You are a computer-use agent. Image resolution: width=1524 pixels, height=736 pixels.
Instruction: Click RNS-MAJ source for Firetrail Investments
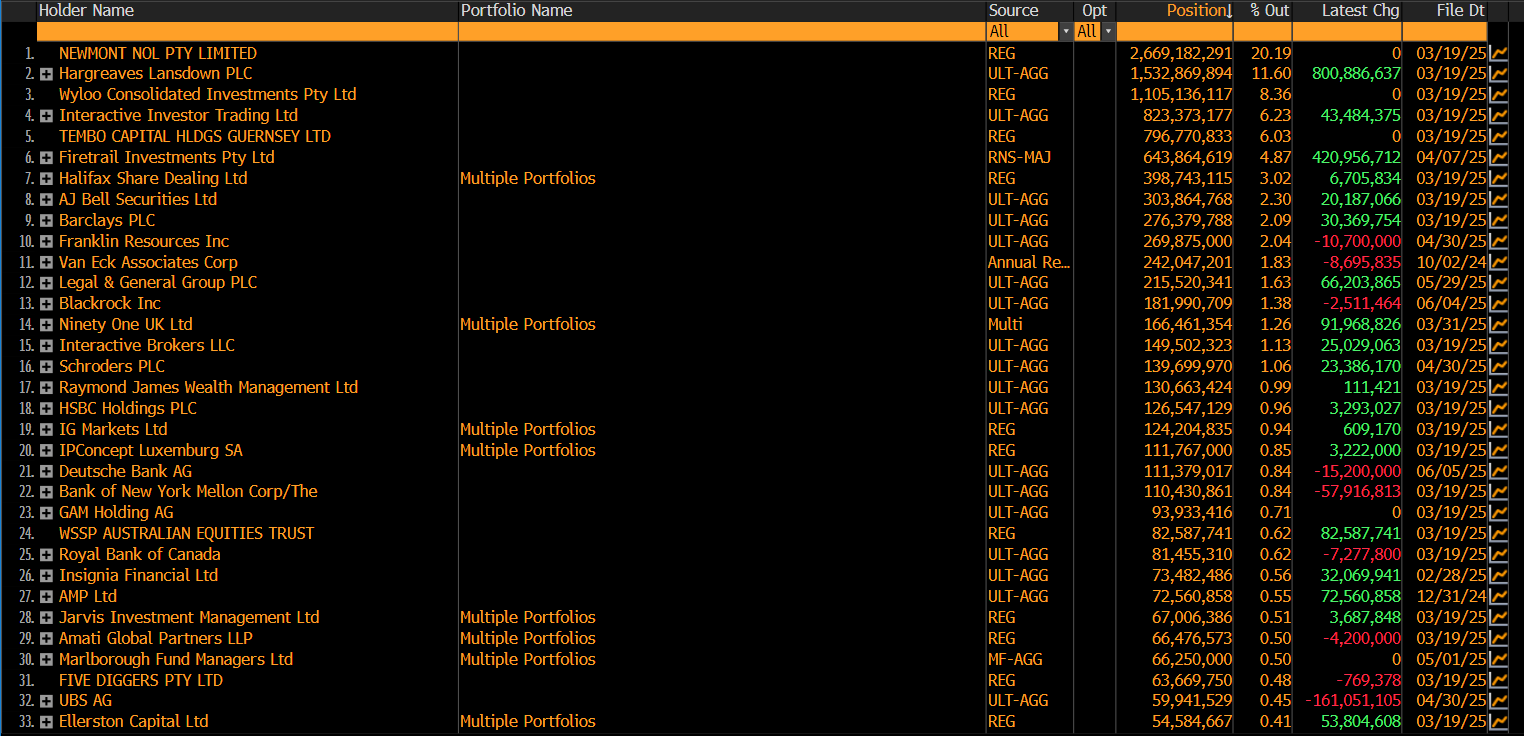(1019, 158)
